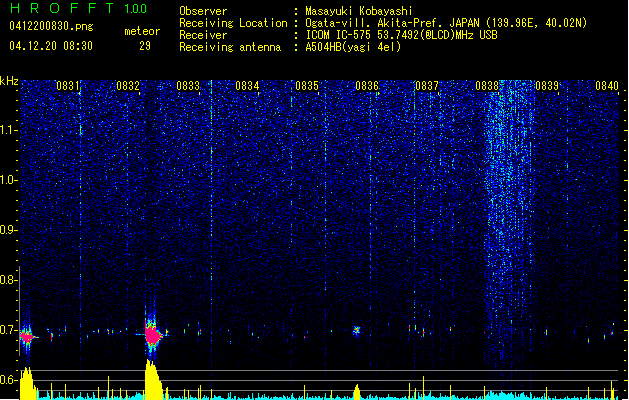Click the 0833 time marker
629x400 pixels.
[188, 86]
